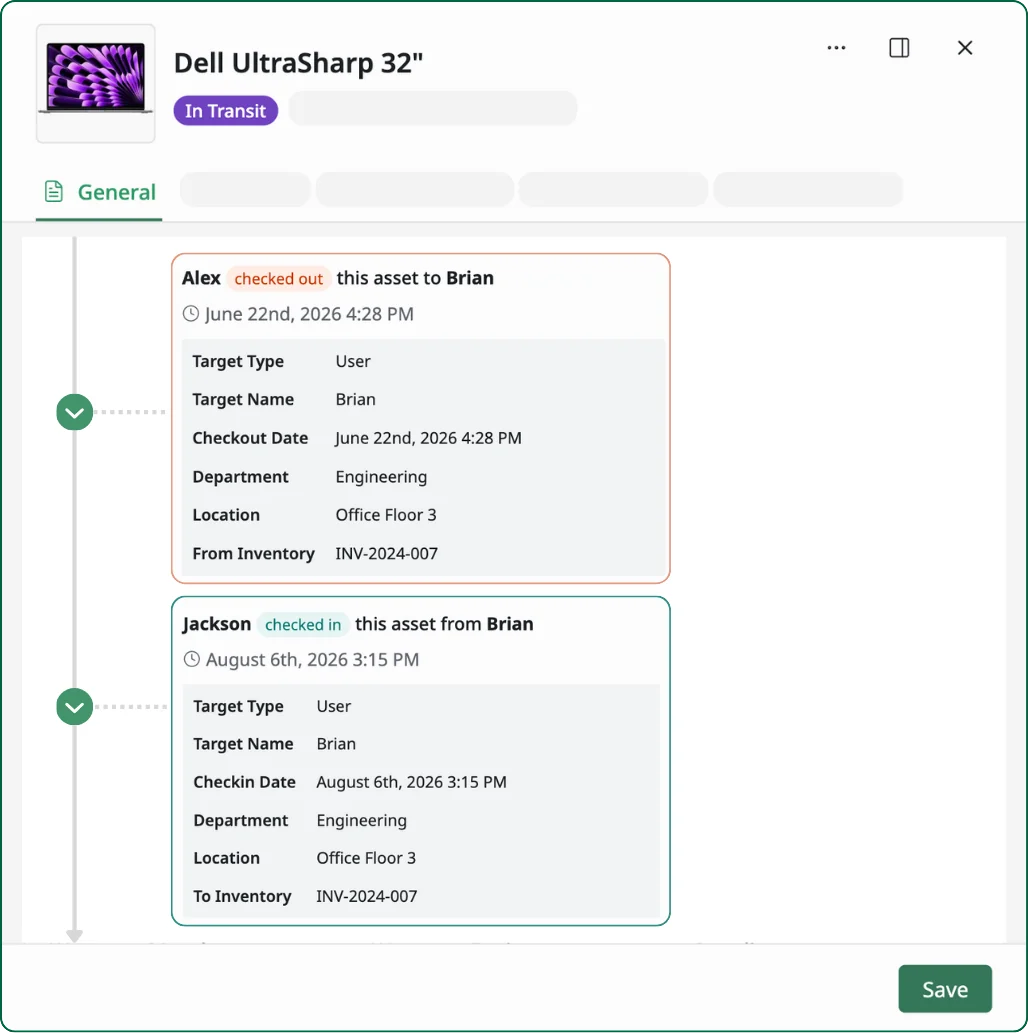Click the From Inventory label
1029x1033 pixels.
(254, 553)
